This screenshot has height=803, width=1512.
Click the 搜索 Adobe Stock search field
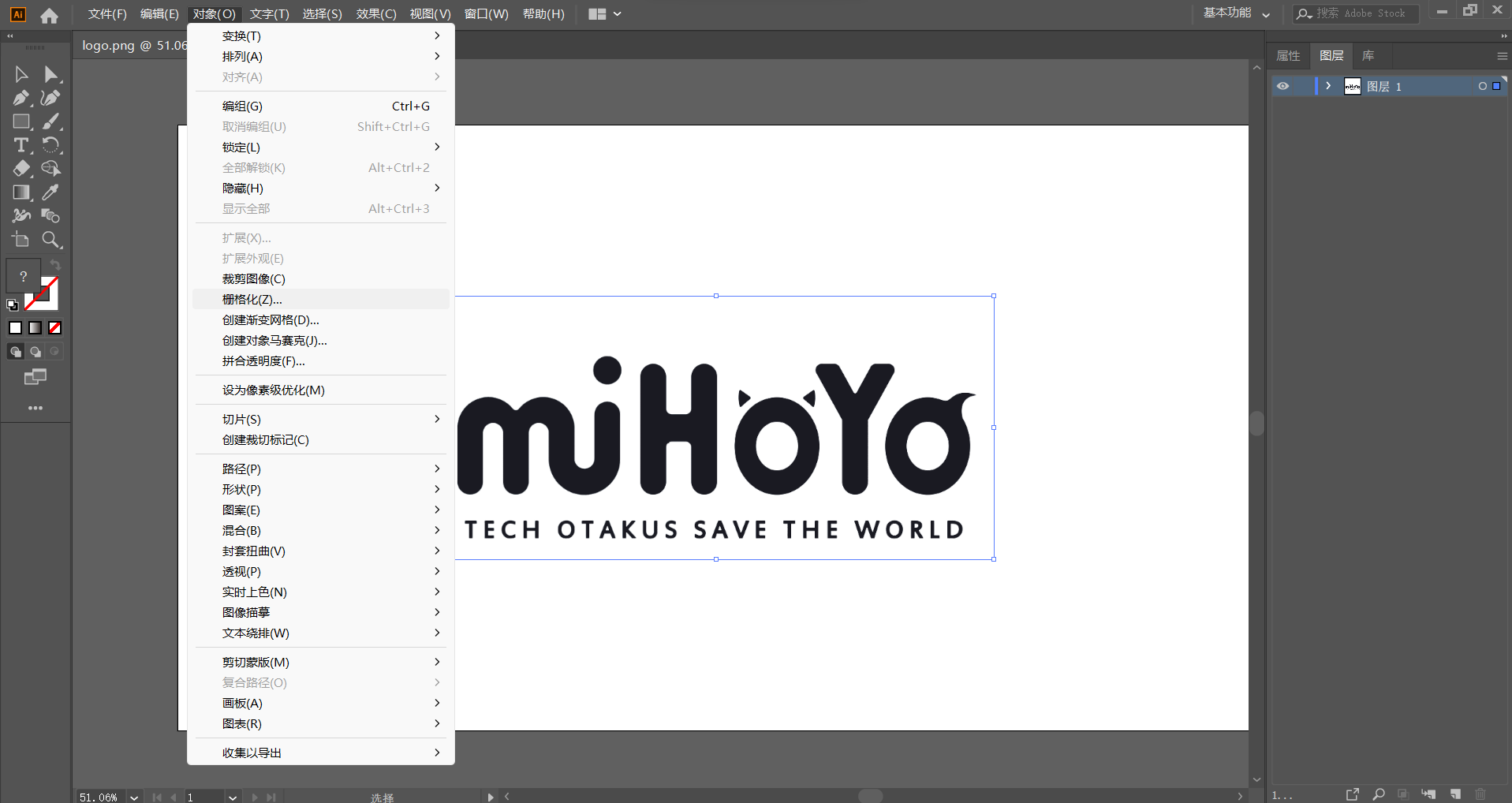(x=1356, y=13)
